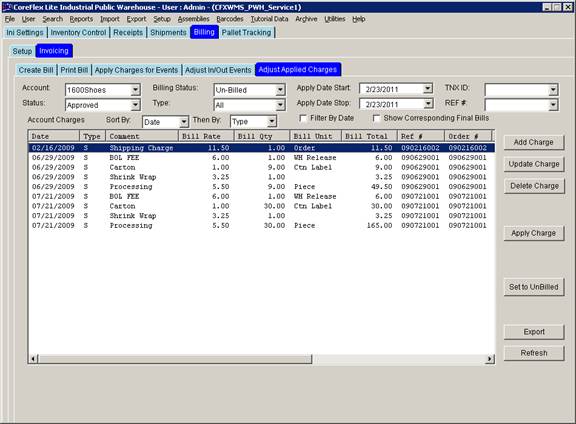Open the Setup sub-tab
Image resolution: width=576 pixels, height=424 pixels.
point(22,51)
